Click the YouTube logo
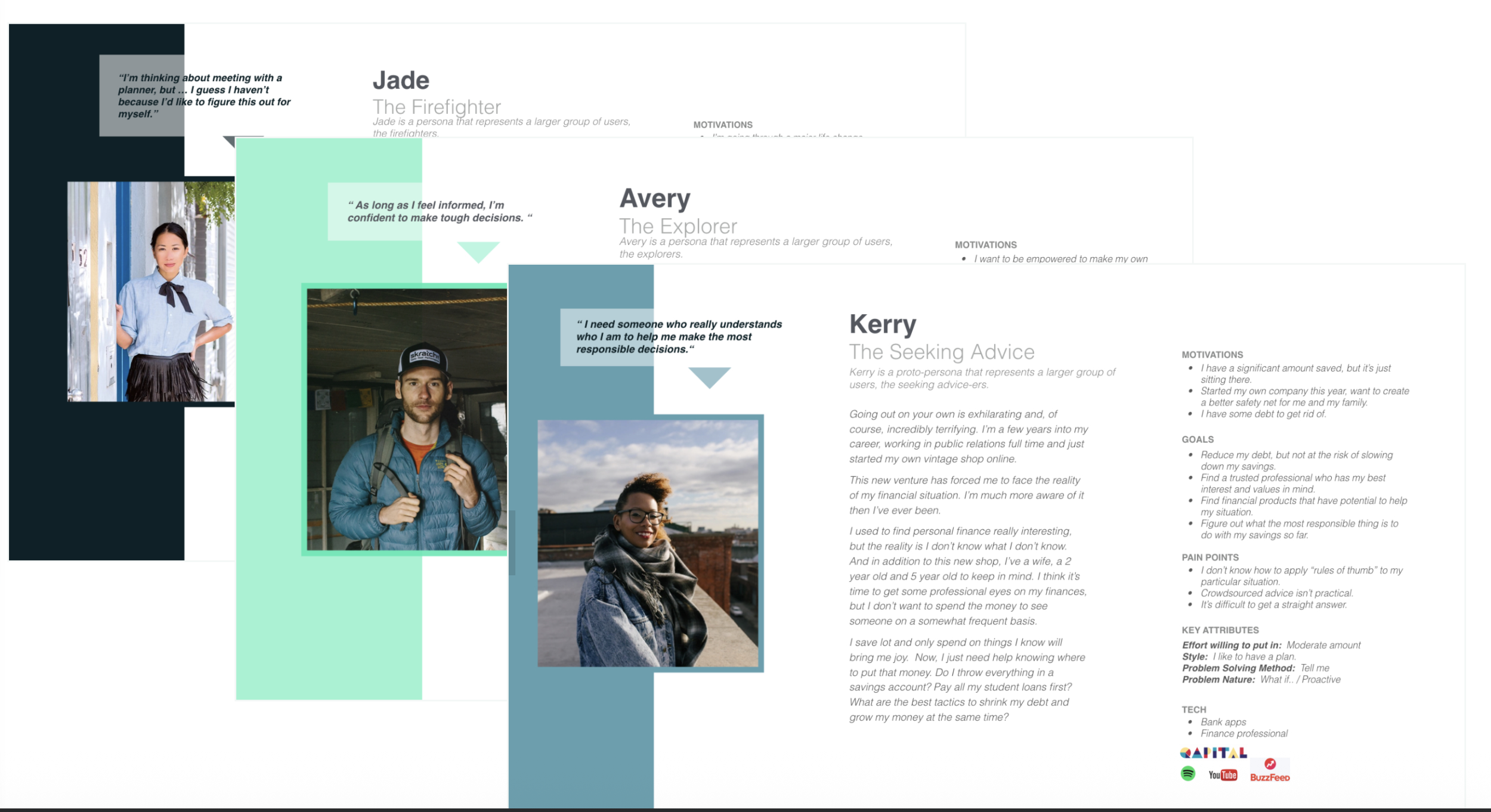1491x812 pixels. [x=1223, y=775]
